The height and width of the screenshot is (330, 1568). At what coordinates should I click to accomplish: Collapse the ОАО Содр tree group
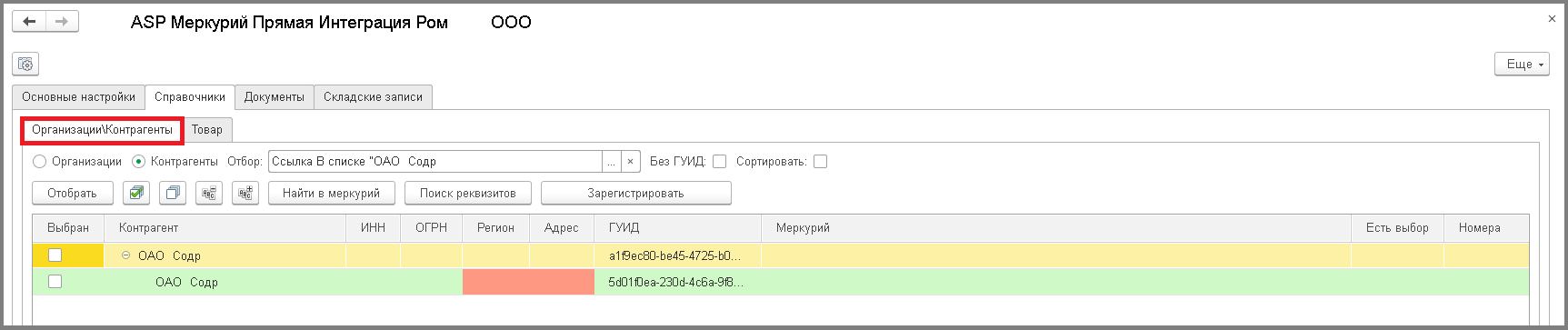click(x=126, y=255)
